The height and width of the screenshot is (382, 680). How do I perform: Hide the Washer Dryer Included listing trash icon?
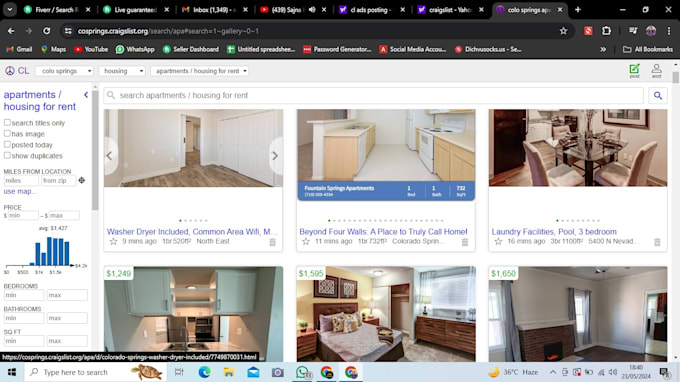(272, 242)
